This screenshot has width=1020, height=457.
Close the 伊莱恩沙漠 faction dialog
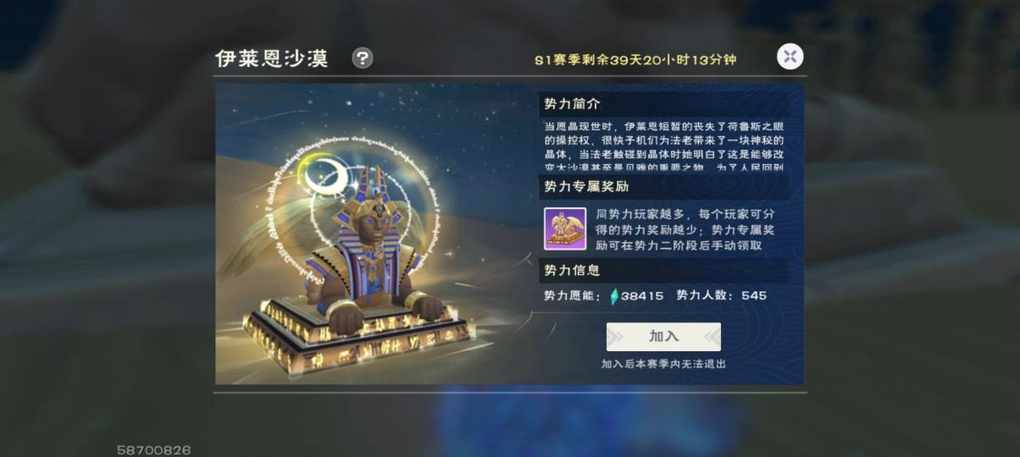[x=790, y=57]
